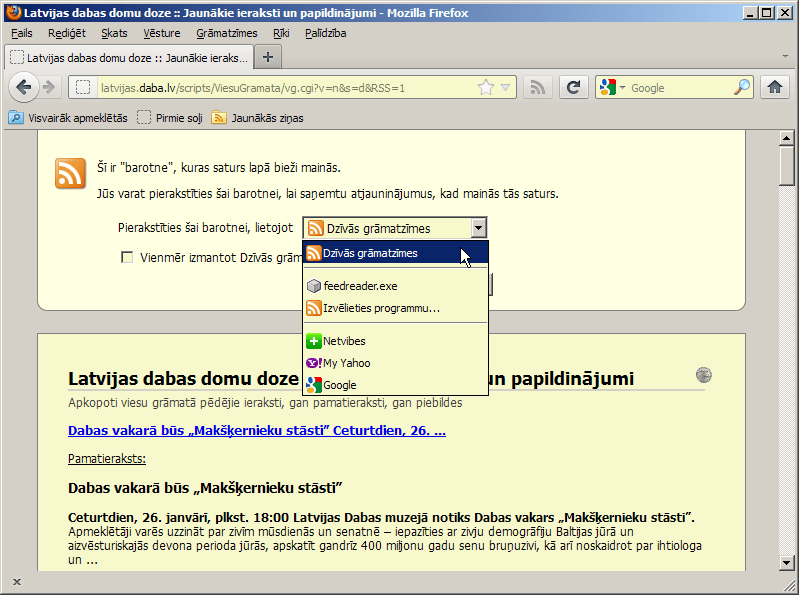This screenshot has width=799, height=595.
Task: Open the Palīdzība menu
Action: pos(326,33)
